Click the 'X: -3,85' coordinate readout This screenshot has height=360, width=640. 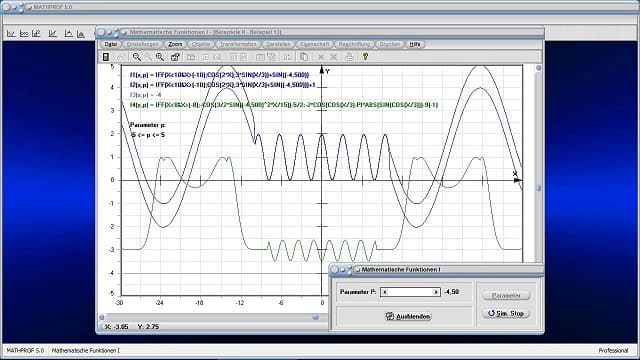pyautogui.click(x=117, y=327)
